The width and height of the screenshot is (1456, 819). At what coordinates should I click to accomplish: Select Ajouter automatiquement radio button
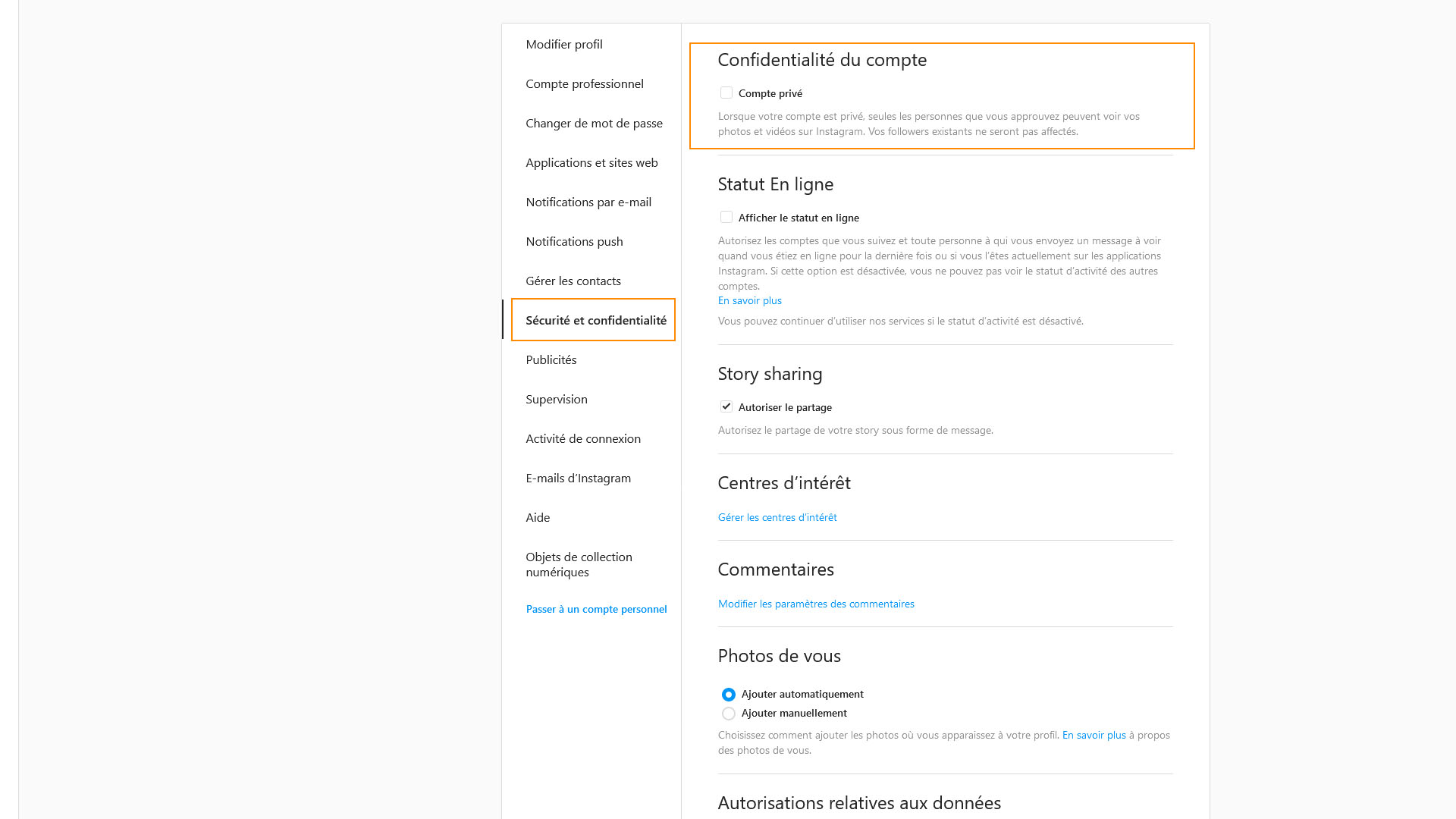click(728, 694)
